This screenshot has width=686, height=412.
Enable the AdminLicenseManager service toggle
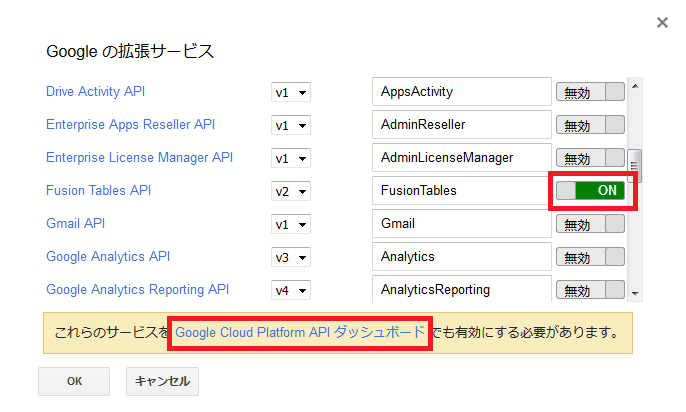click(590, 158)
